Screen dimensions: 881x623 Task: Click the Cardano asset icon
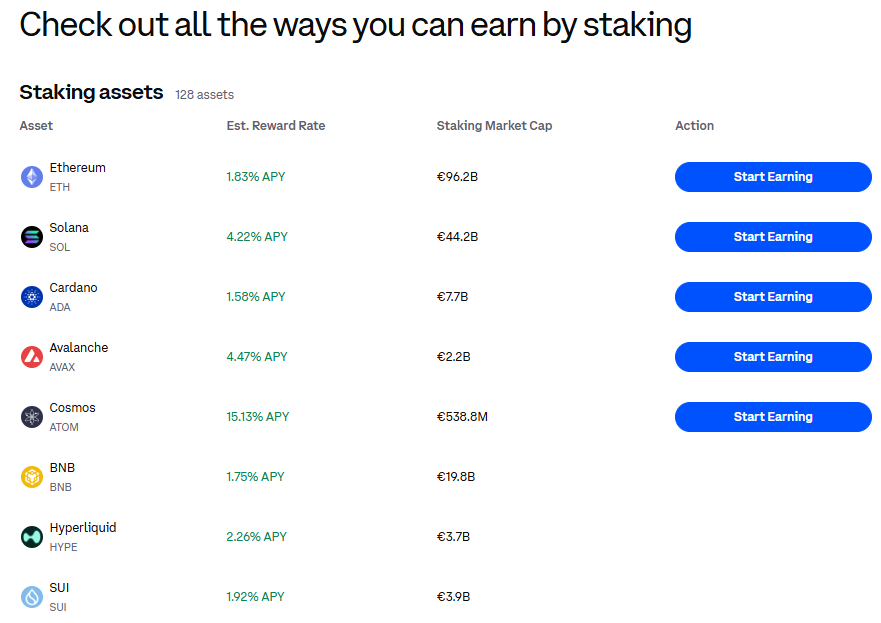pyautogui.click(x=32, y=296)
